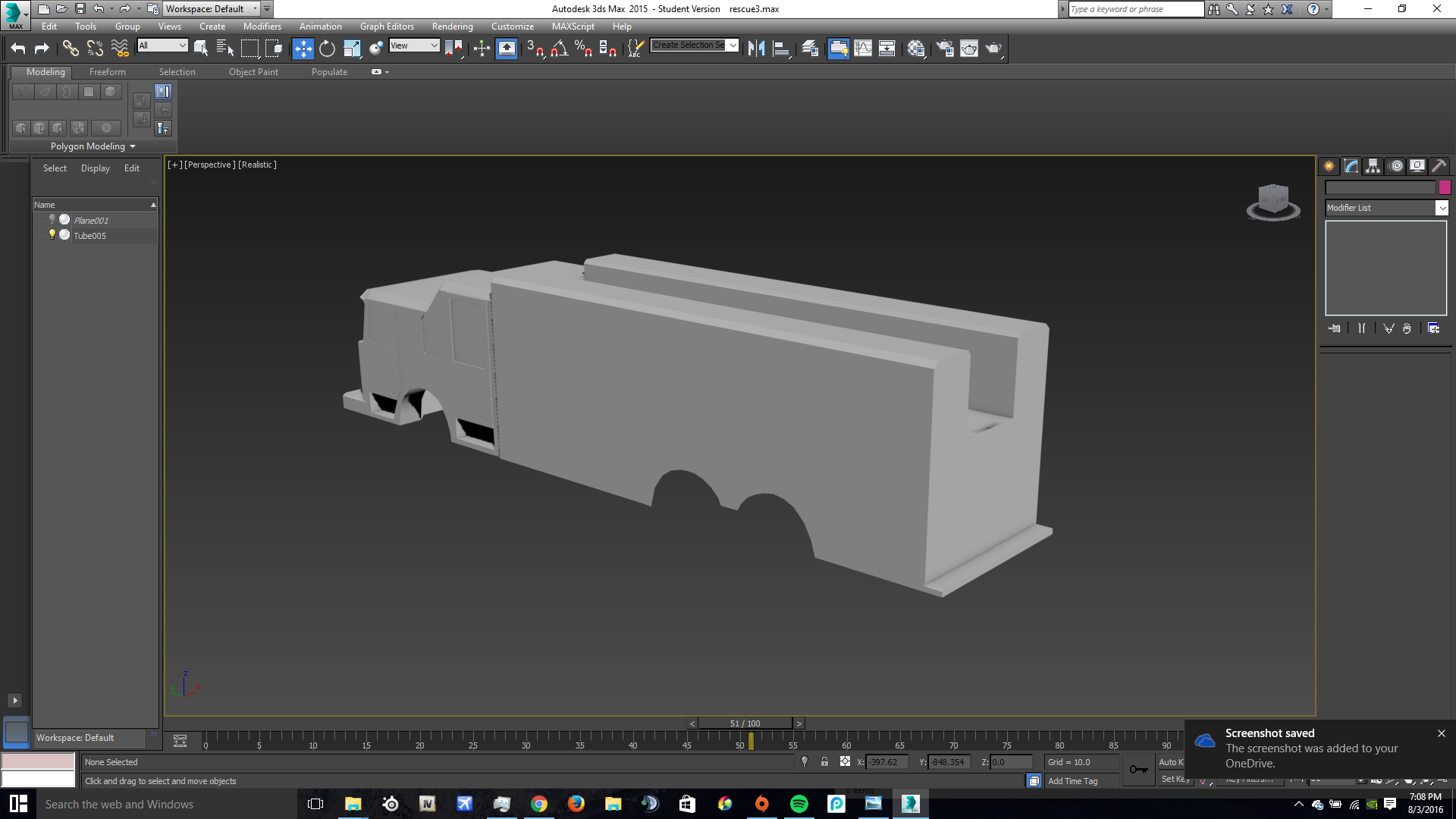1456x819 pixels.
Task: Open the Rendering menu
Action: pyautogui.click(x=452, y=27)
